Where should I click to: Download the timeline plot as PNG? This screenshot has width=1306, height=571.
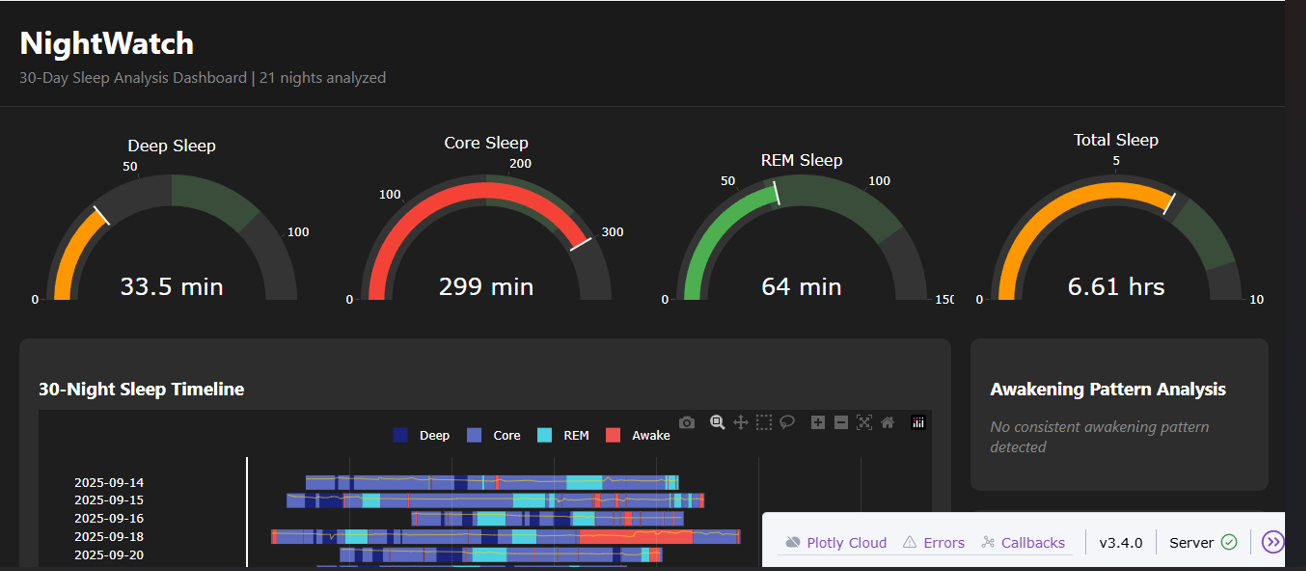tap(686, 423)
